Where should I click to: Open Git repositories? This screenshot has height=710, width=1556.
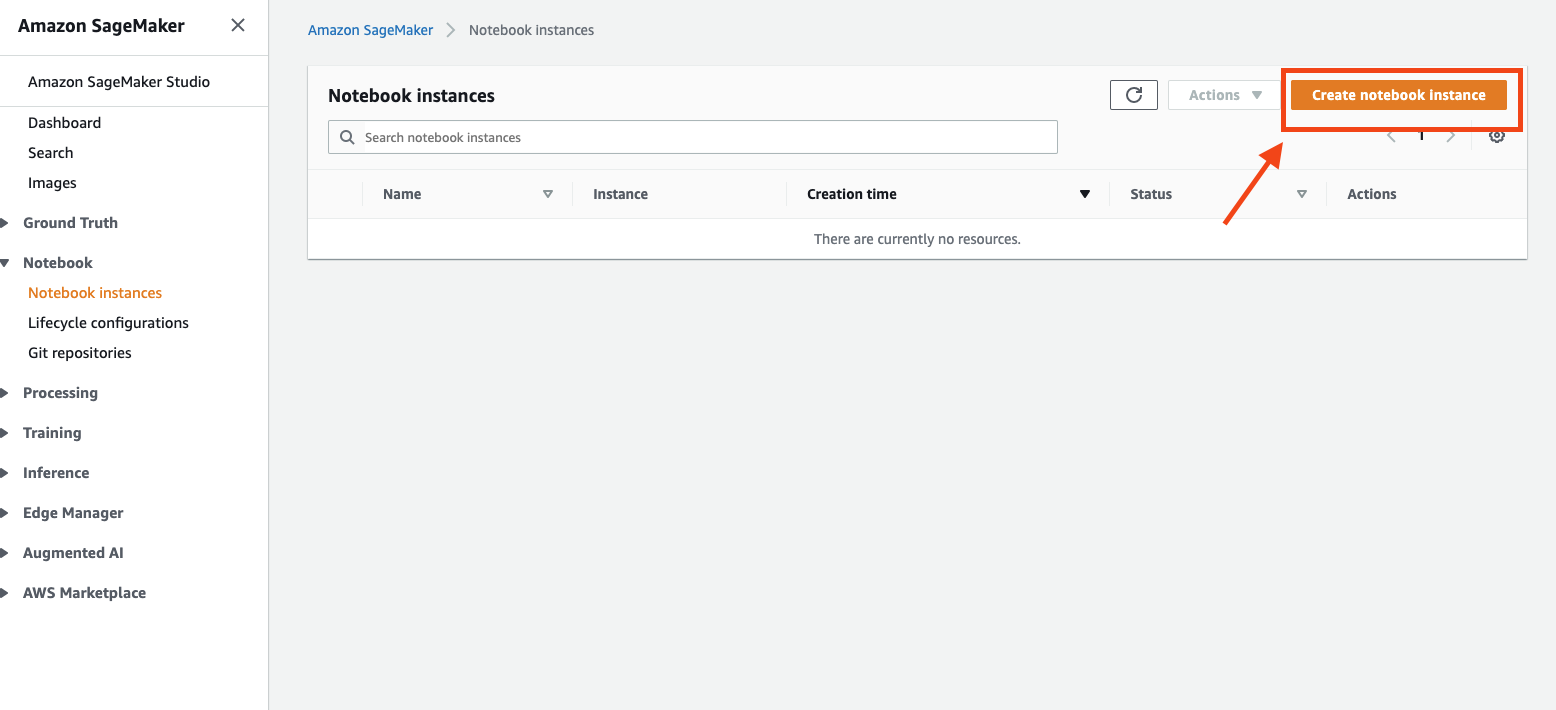tap(80, 353)
